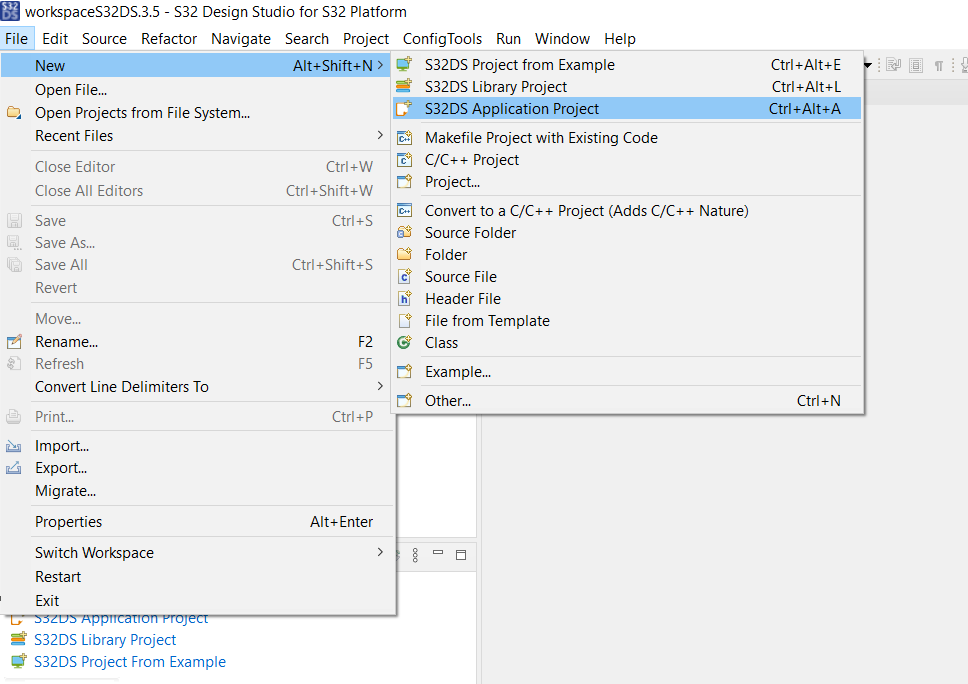This screenshot has height=684, width=968.
Task: Click the Rename icon in the File menu
Action: 13,340
